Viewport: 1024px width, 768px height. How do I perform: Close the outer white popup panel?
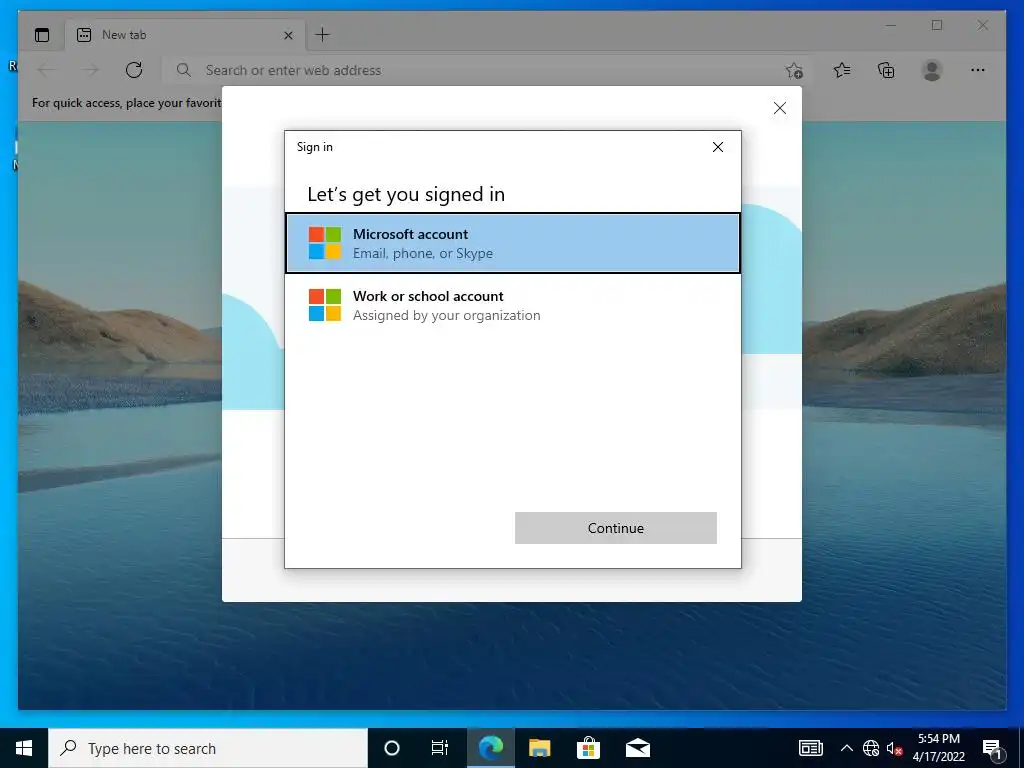[780, 108]
